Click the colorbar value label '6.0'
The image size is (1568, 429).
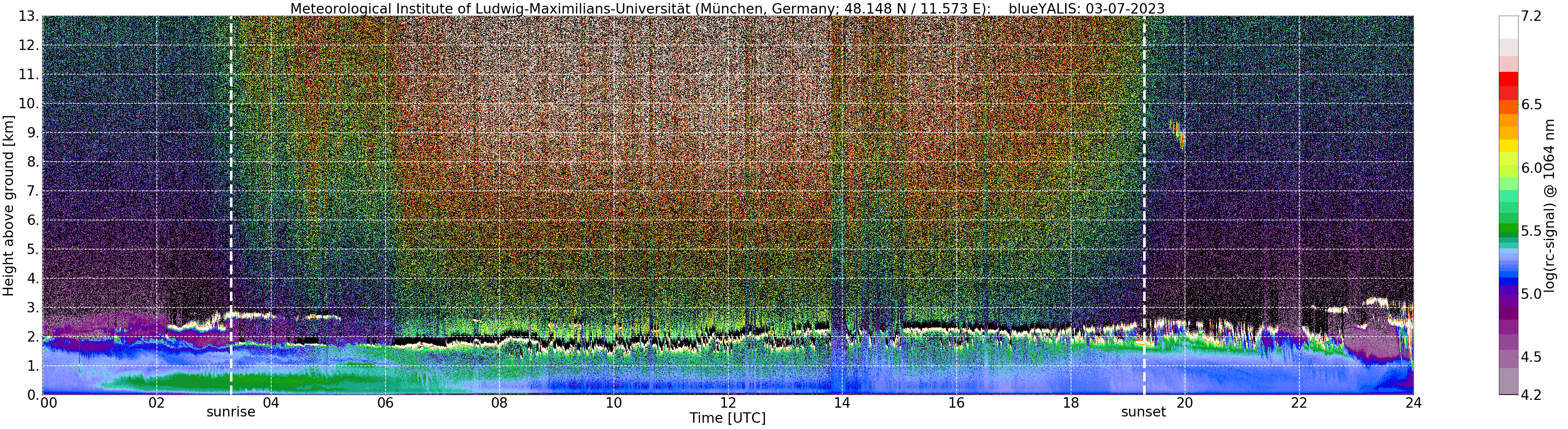(1531, 168)
